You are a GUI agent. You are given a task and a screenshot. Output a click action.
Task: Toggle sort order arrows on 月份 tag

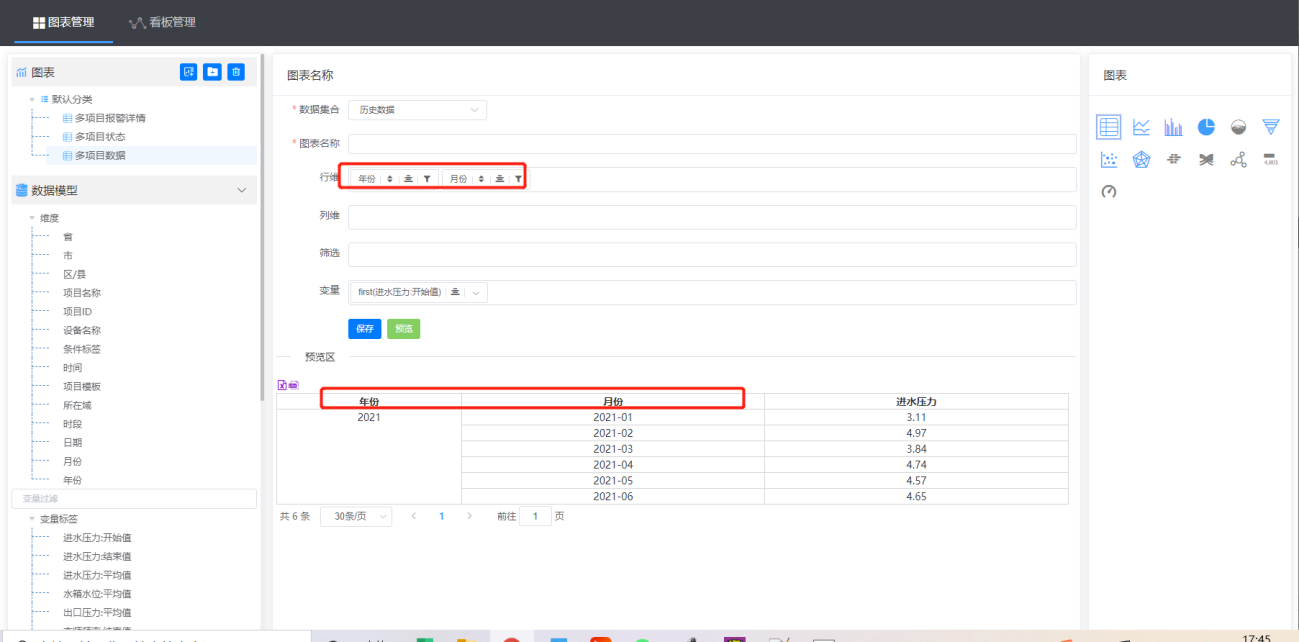pyautogui.click(x=481, y=178)
